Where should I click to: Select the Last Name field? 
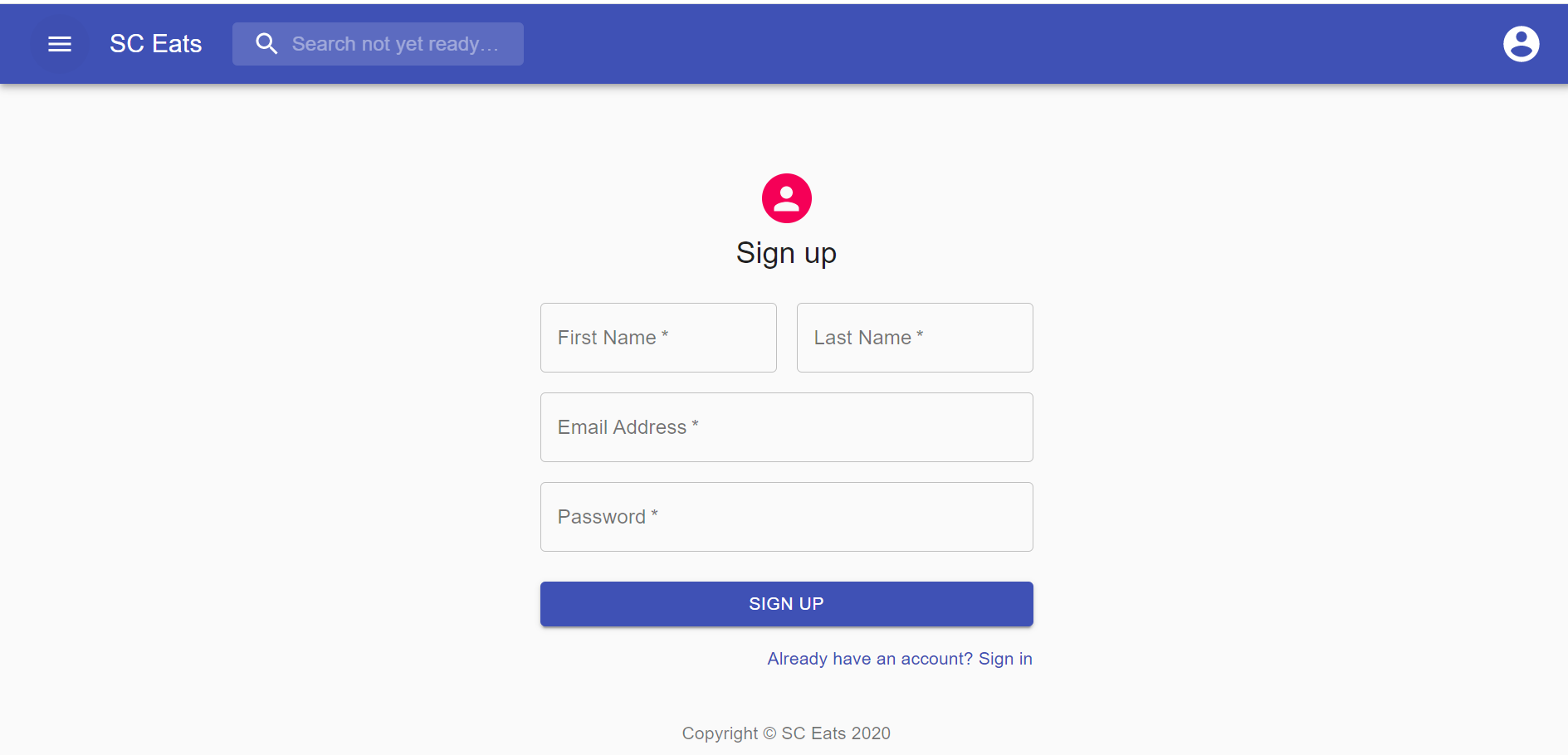pos(914,338)
